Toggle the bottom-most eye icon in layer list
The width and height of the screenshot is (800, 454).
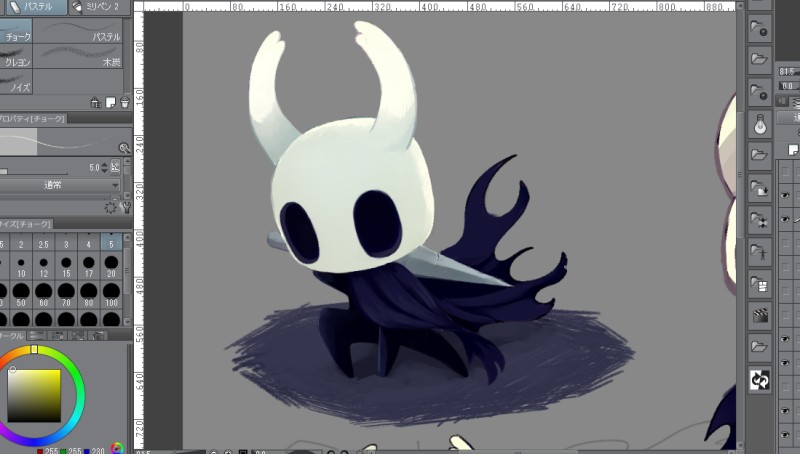(x=785, y=435)
